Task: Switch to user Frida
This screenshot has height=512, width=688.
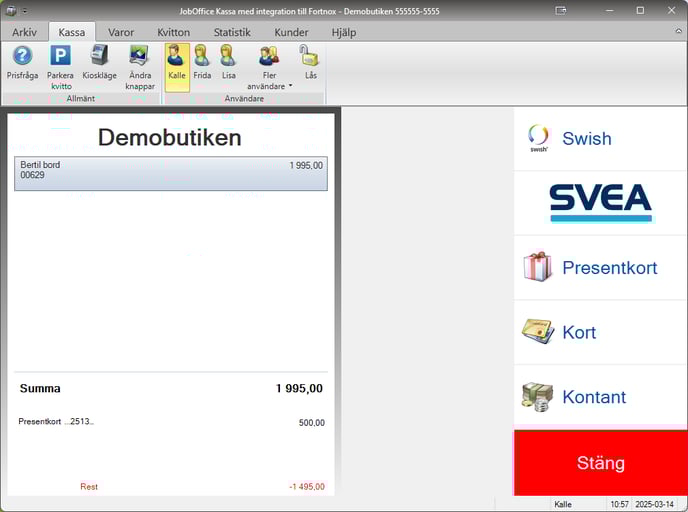Action: 202,63
